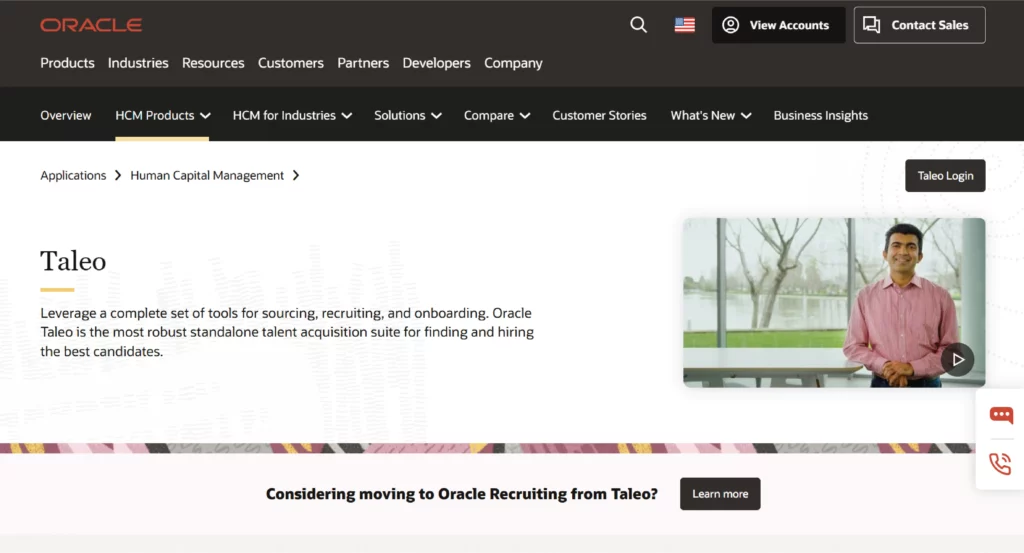Open the Customer Stories tab
The width and height of the screenshot is (1024, 553).
[599, 115]
